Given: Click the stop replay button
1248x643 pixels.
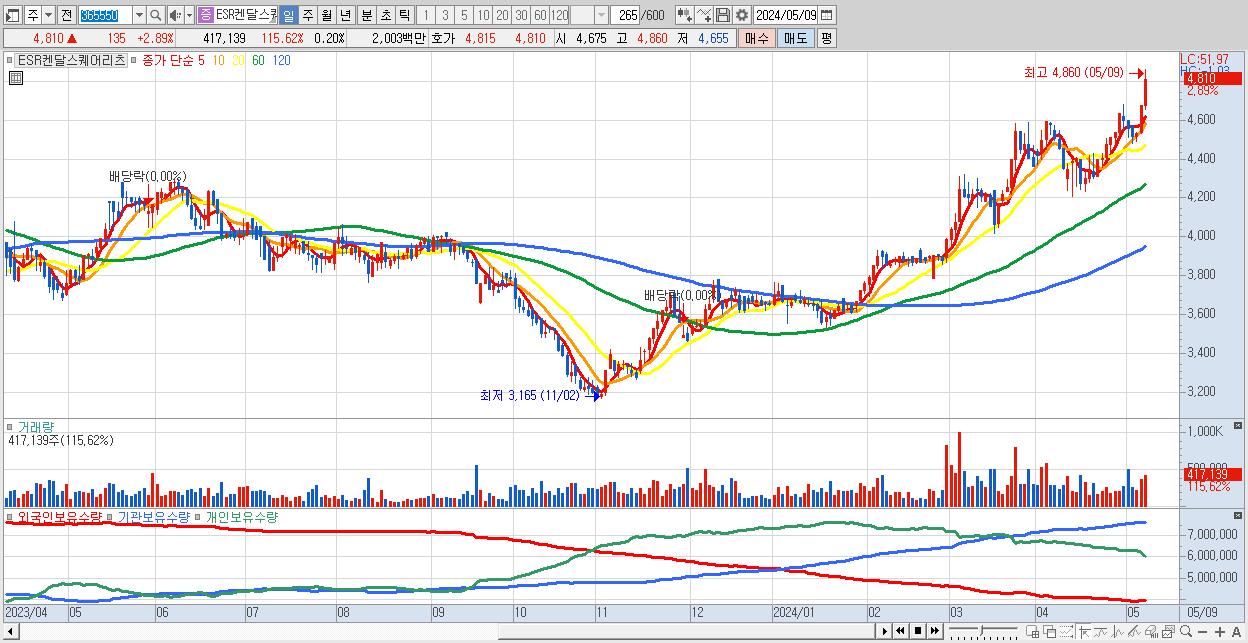Looking at the screenshot, I should click(918, 631).
